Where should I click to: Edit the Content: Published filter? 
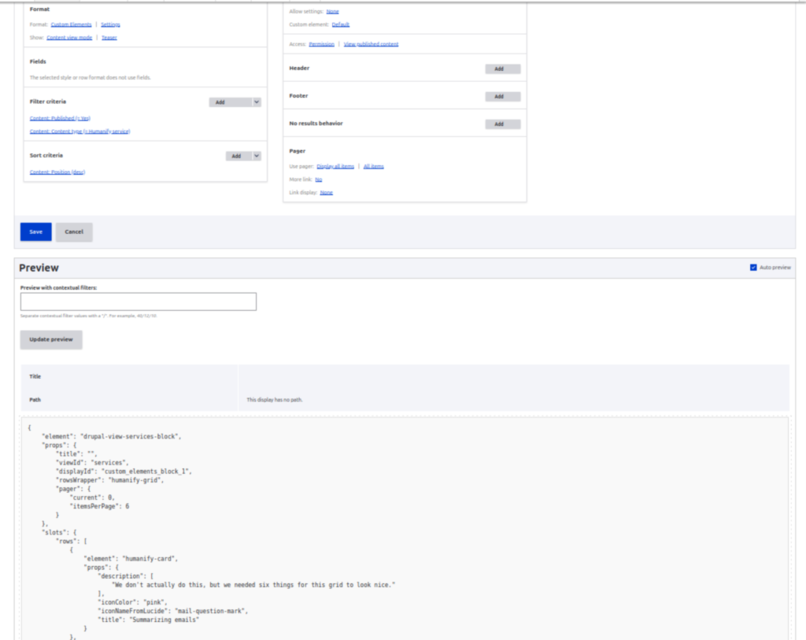60,118
